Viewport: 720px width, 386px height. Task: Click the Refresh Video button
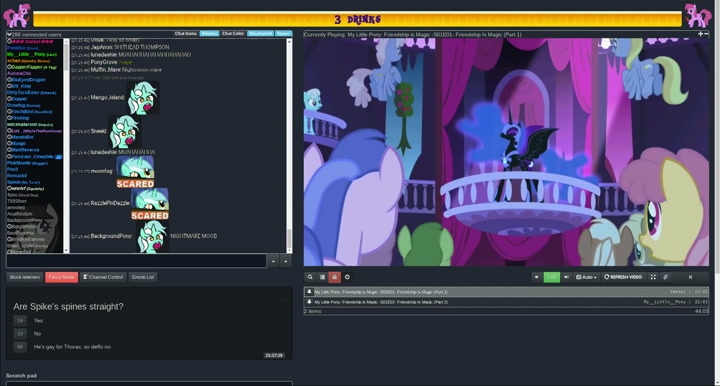pyautogui.click(x=623, y=277)
